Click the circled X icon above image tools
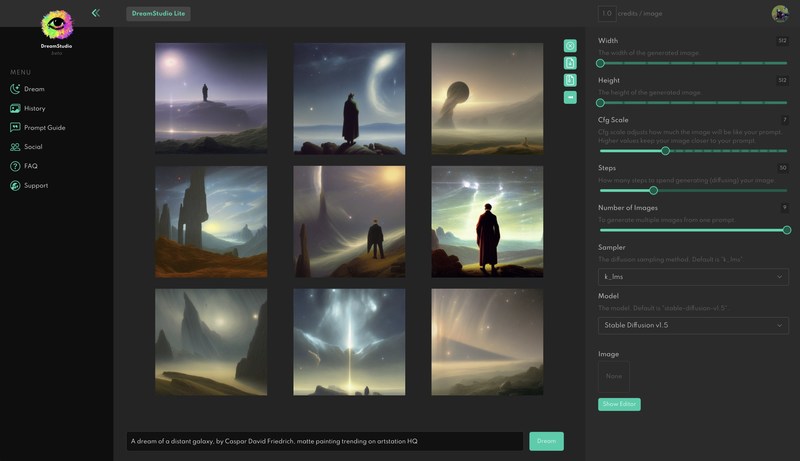The width and height of the screenshot is (800, 461). [x=570, y=46]
